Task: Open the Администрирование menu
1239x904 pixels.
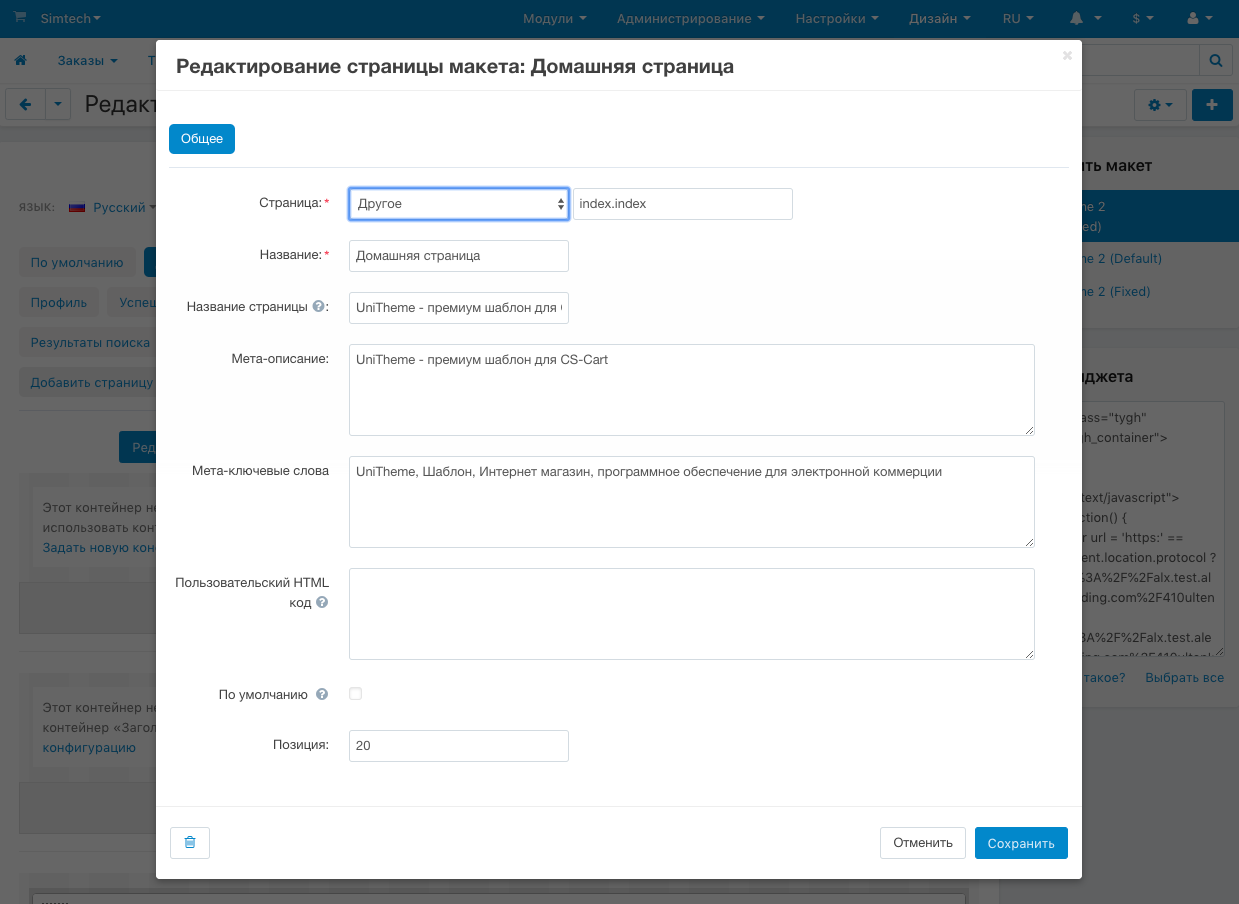Action: (x=690, y=19)
